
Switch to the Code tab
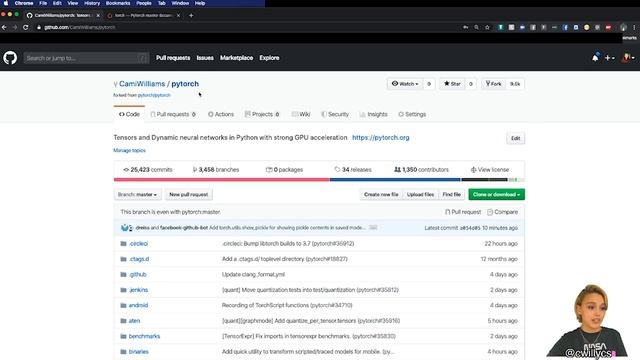coord(129,114)
